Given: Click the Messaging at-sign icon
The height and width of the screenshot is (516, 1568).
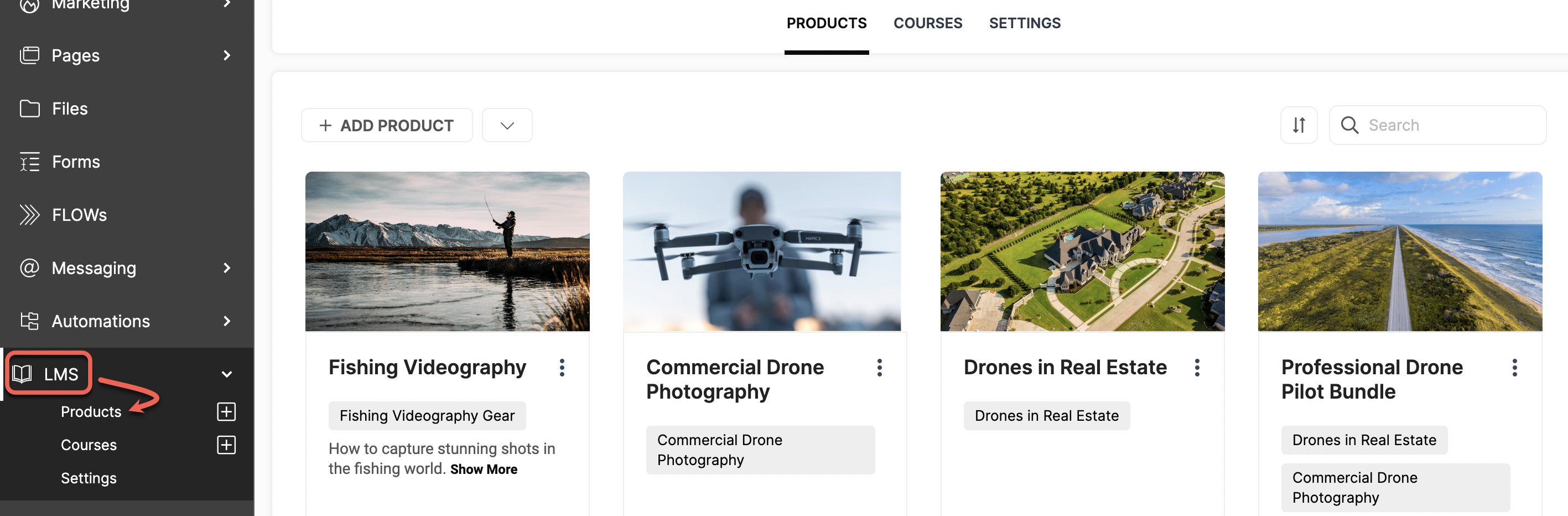Looking at the screenshot, I should click(29, 267).
